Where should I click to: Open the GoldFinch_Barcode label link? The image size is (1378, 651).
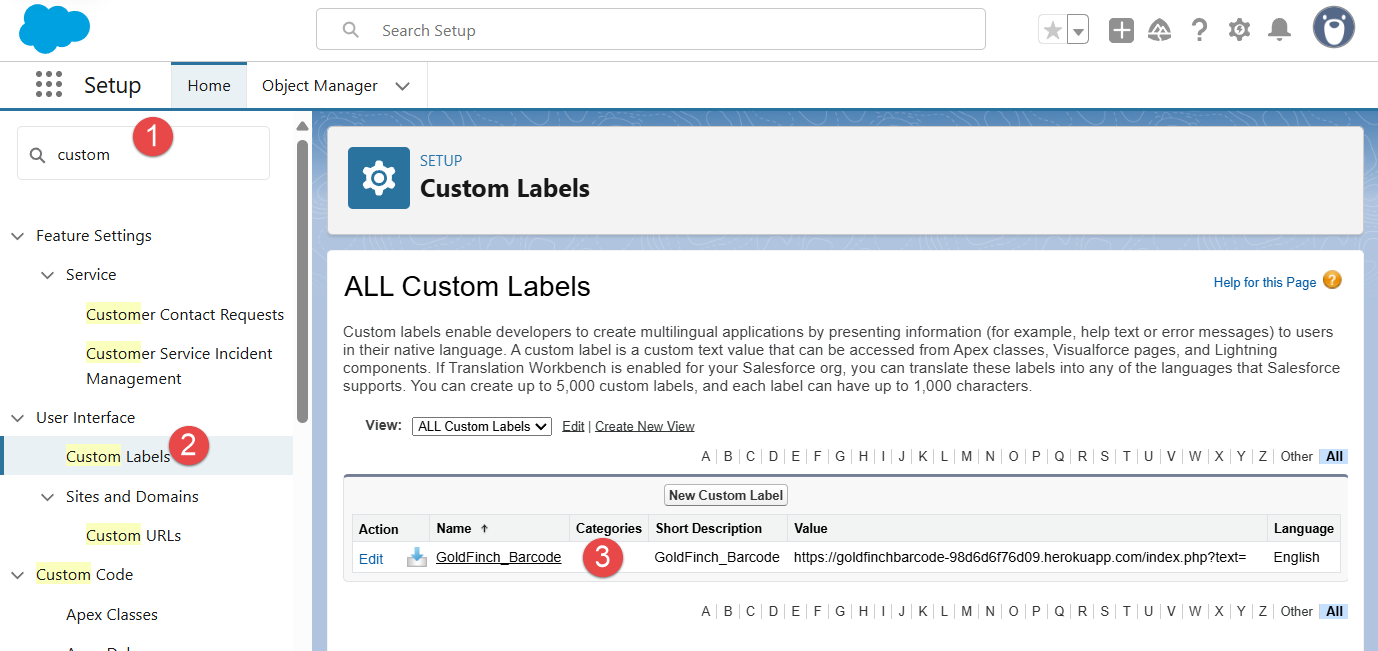tap(498, 557)
